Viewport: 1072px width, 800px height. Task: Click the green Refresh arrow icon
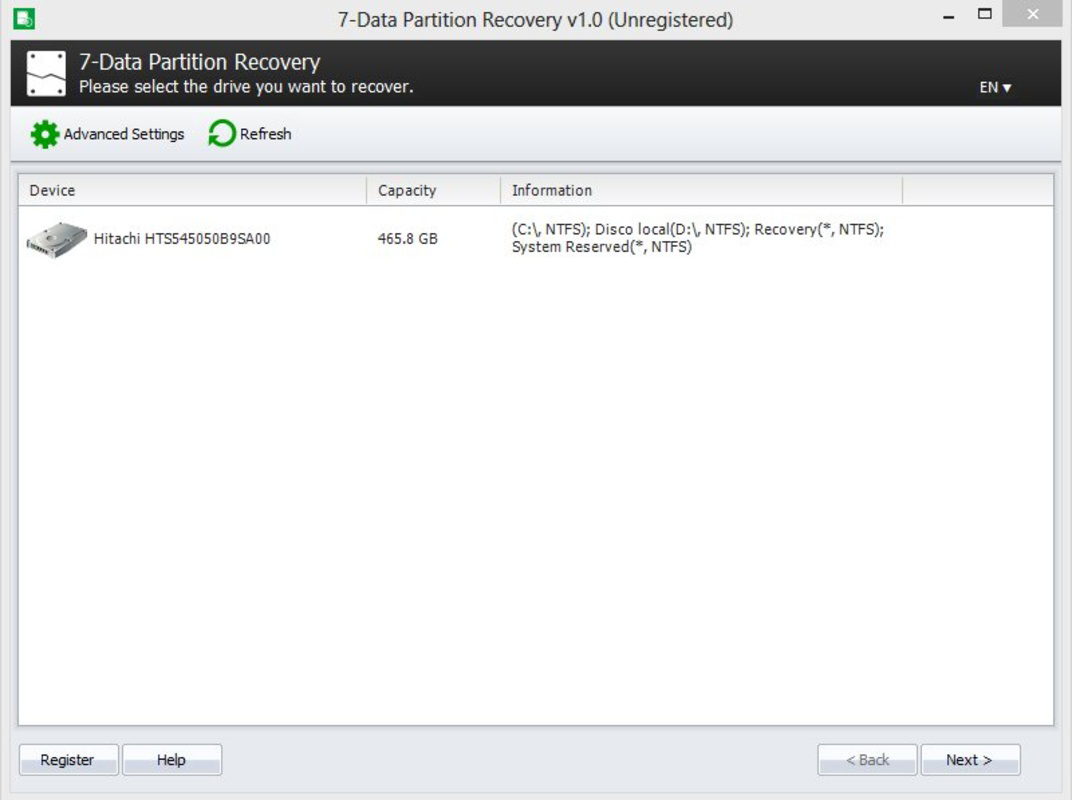click(222, 133)
